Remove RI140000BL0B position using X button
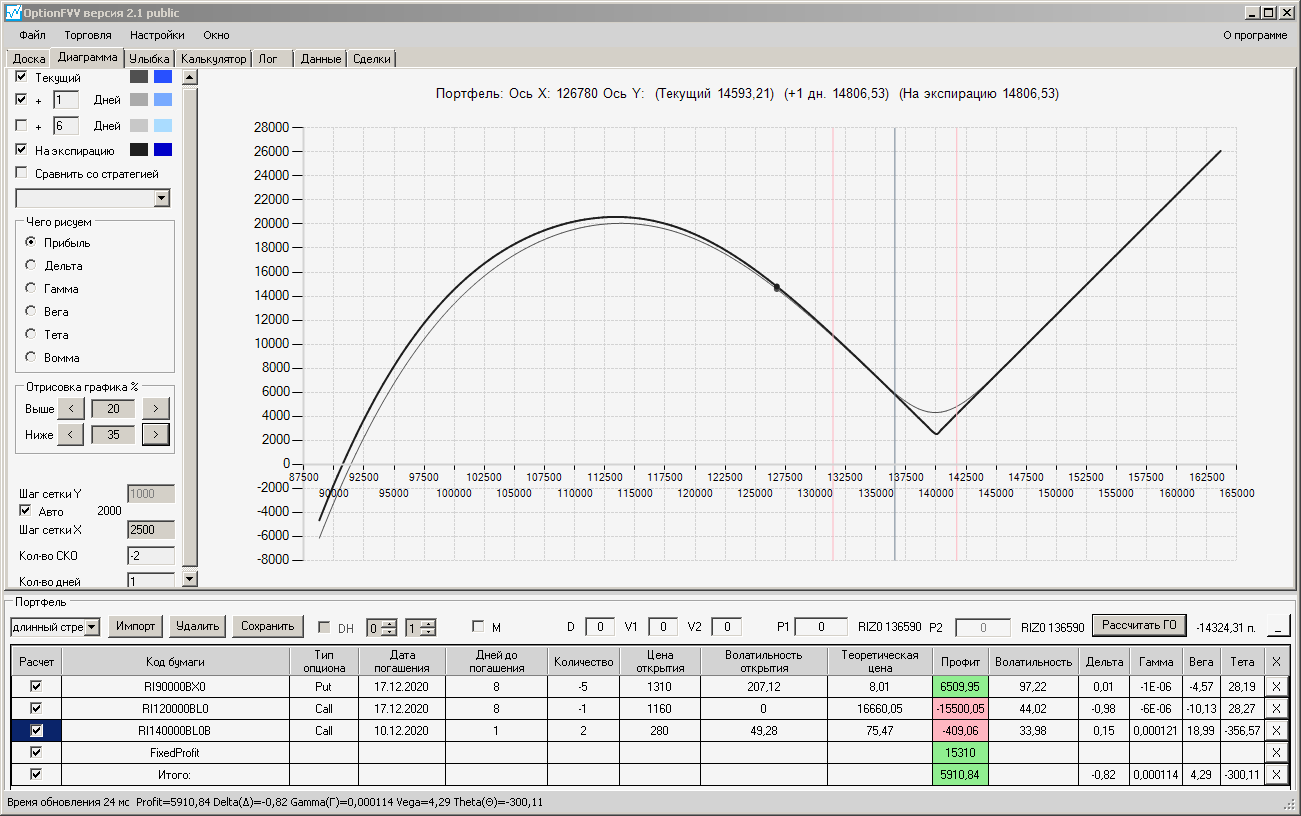Viewport: 1301px width, 816px height. click(x=1275, y=730)
